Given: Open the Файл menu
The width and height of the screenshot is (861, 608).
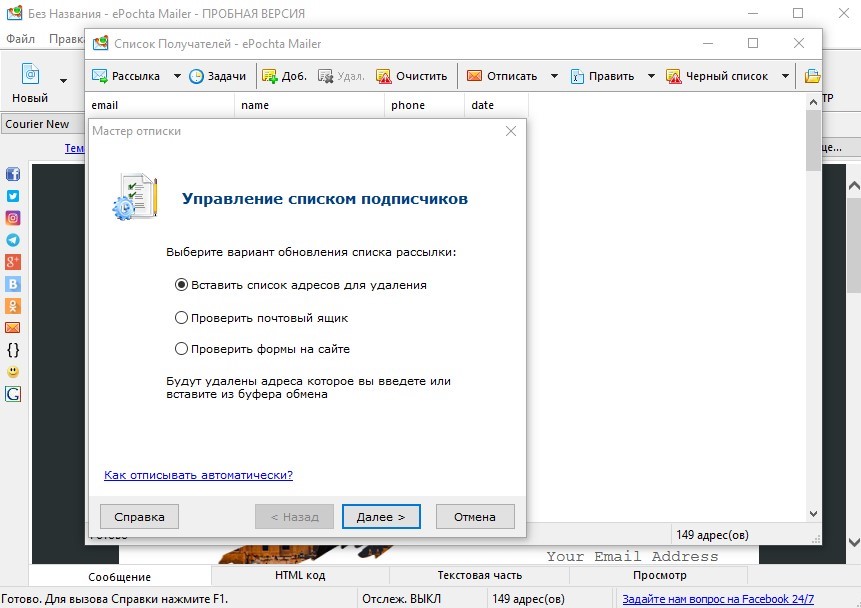Looking at the screenshot, I should click(20, 39).
